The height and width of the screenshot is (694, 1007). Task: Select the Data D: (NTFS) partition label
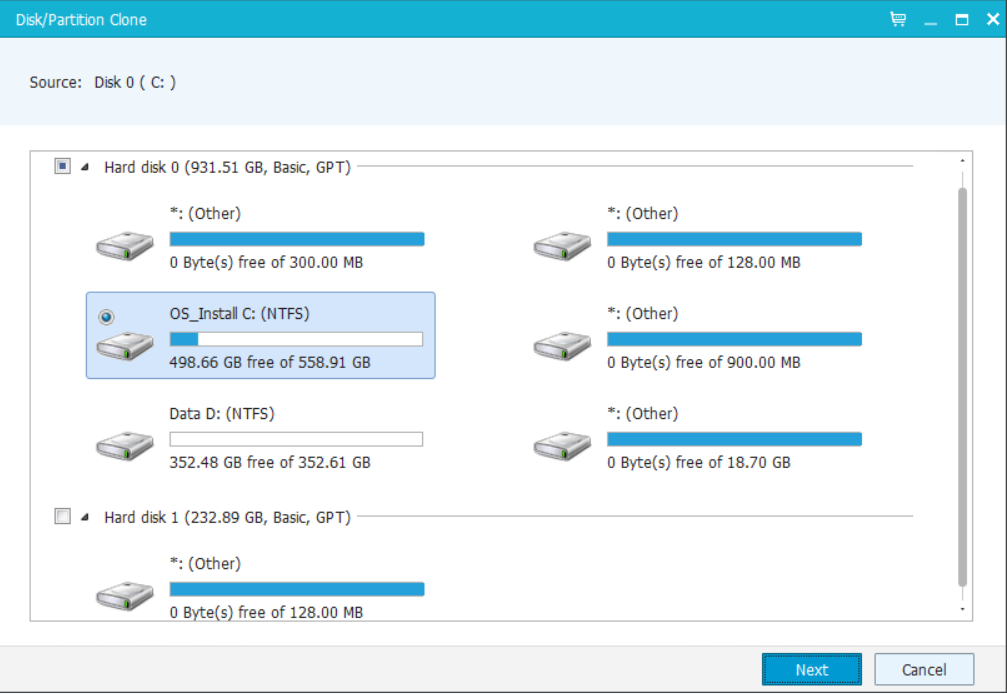222,414
